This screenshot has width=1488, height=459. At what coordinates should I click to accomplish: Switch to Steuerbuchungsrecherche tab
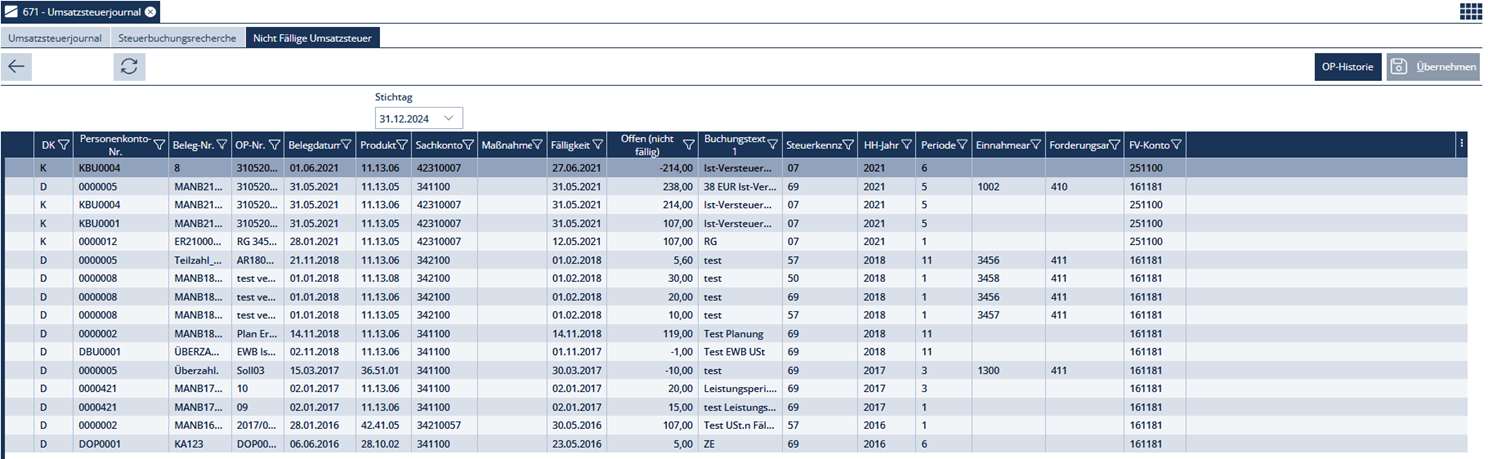click(x=177, y=38)
